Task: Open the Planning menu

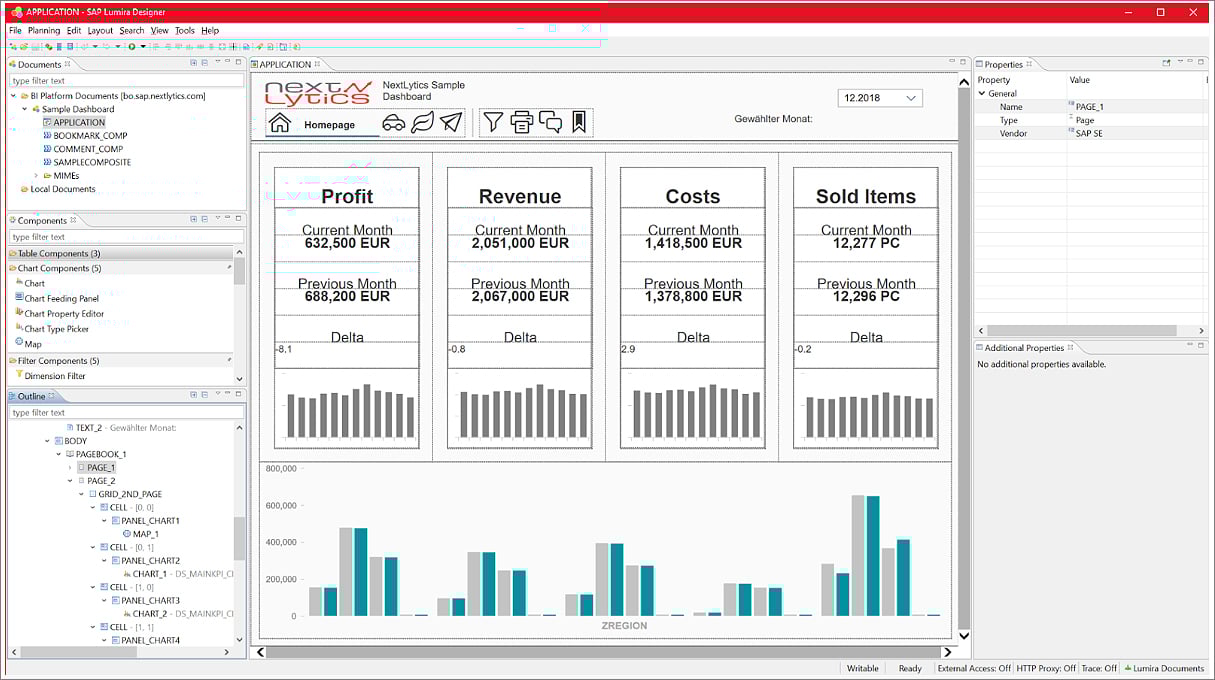Action: point(42,30)
